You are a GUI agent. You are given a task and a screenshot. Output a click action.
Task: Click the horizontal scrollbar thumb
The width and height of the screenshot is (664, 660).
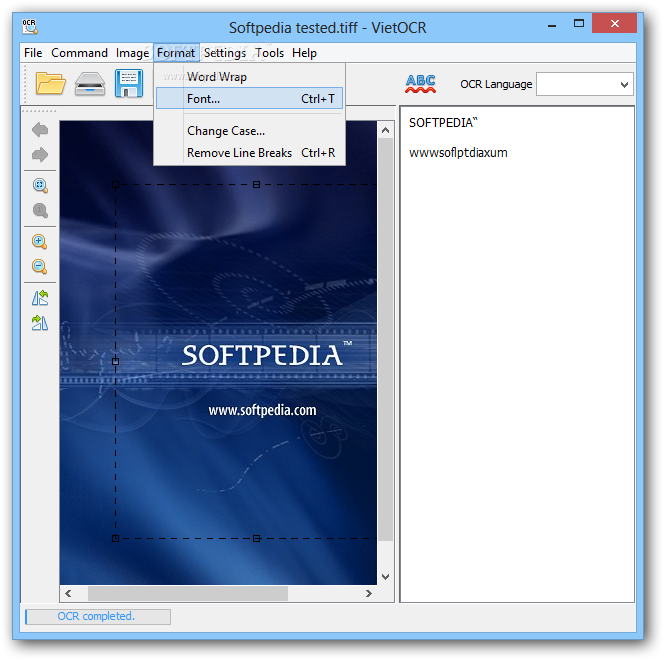coord(188,594)
